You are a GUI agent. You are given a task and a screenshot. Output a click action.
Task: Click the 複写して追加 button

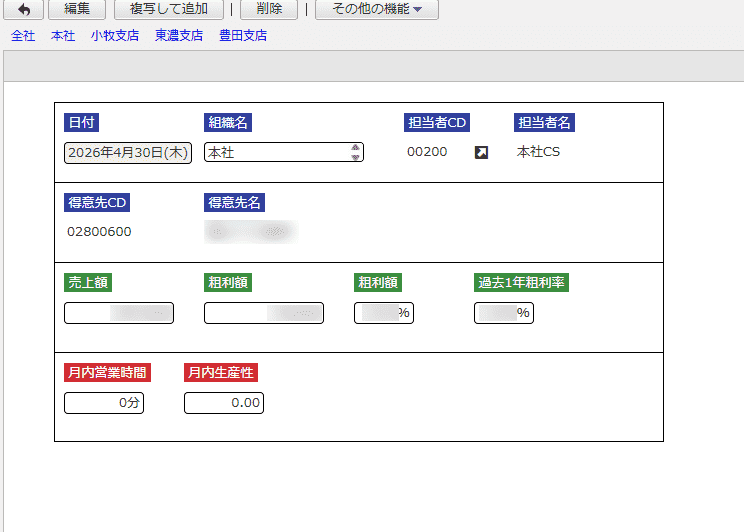[x=169, y=9]
